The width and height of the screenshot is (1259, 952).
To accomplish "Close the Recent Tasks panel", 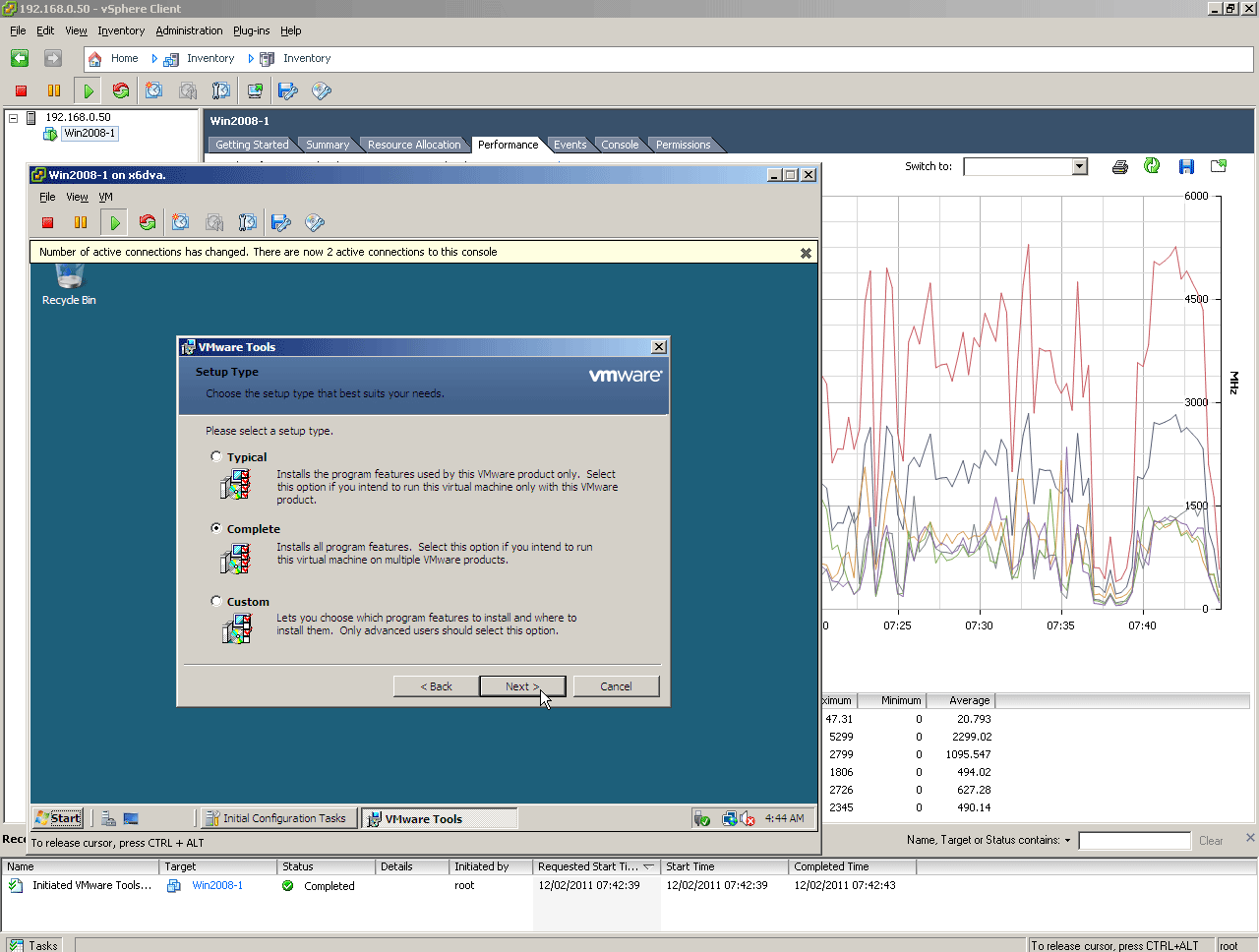I will (x=1250, y=838).
